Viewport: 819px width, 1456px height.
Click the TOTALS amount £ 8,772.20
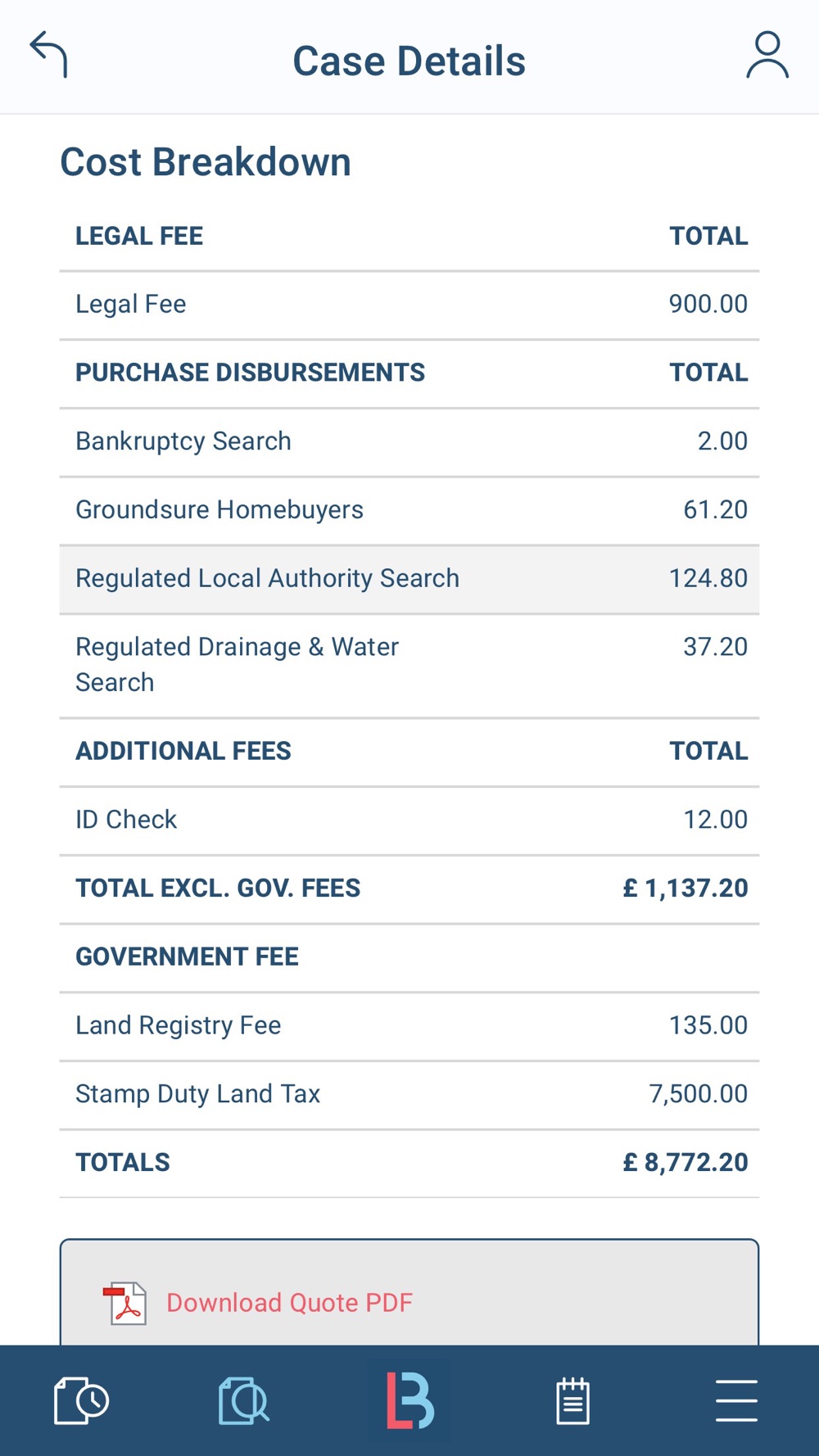coord(686,1163)
